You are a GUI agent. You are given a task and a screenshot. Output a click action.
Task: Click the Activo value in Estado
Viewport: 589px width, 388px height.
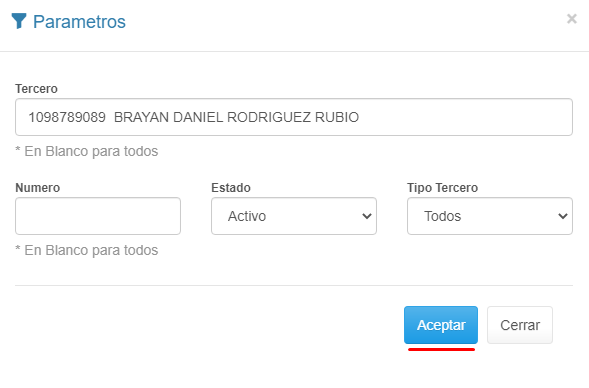[247, 216]
